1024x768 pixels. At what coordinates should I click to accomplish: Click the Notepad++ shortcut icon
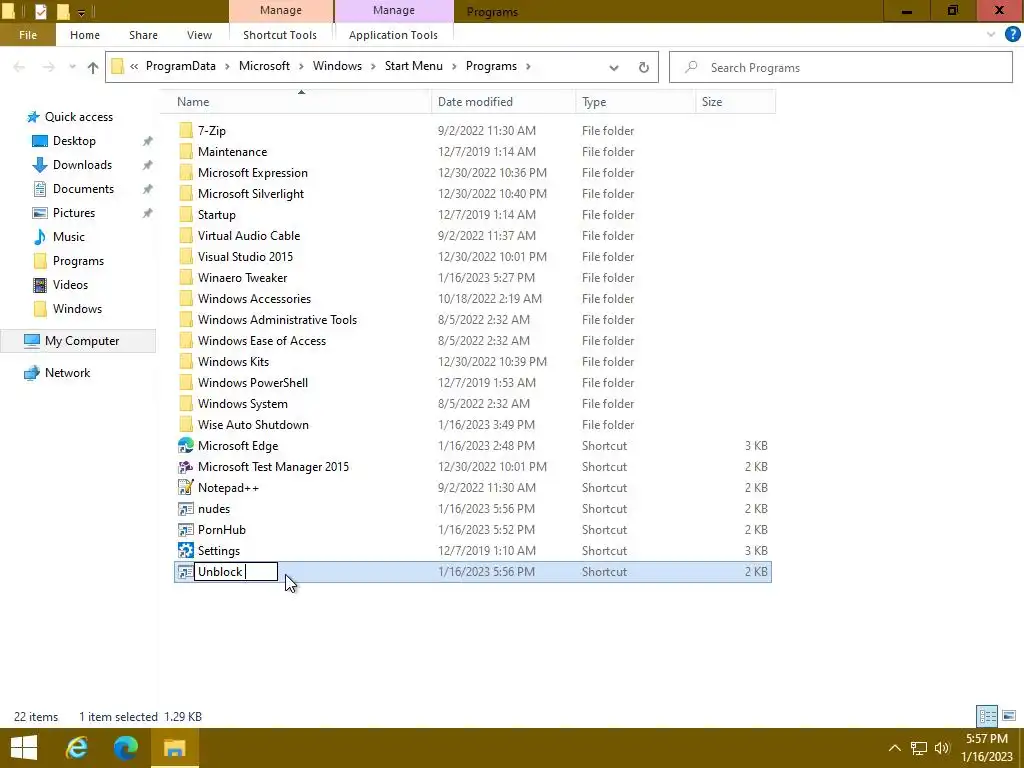click(x=186, y=488)
